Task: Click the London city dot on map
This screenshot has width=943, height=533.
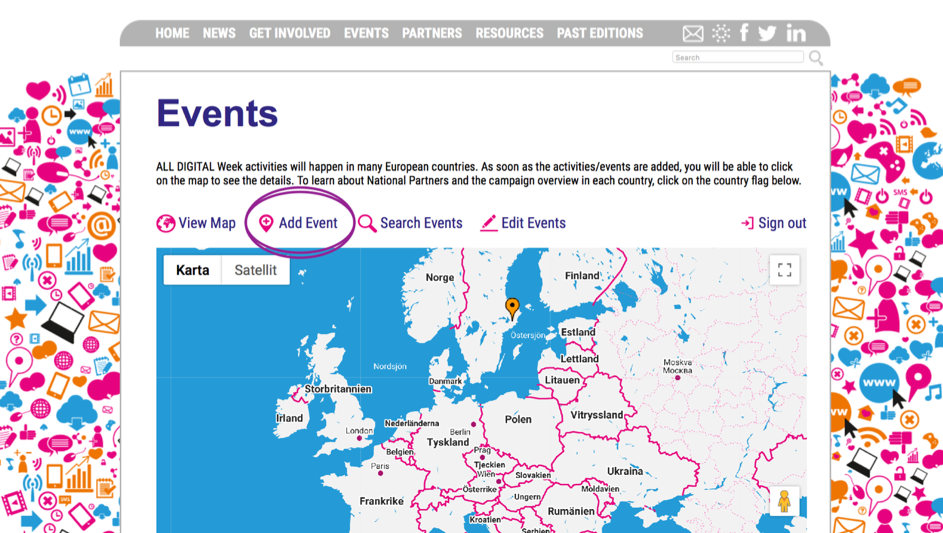Action: click(360, 439)
